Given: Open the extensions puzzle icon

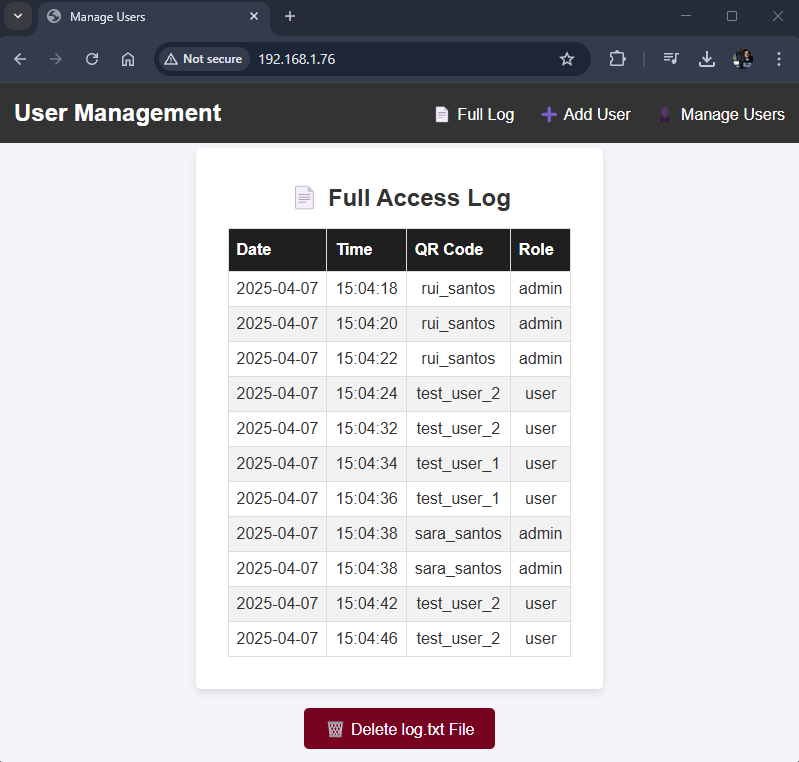Looking at the screenshot, I should [x=617, y=59].
